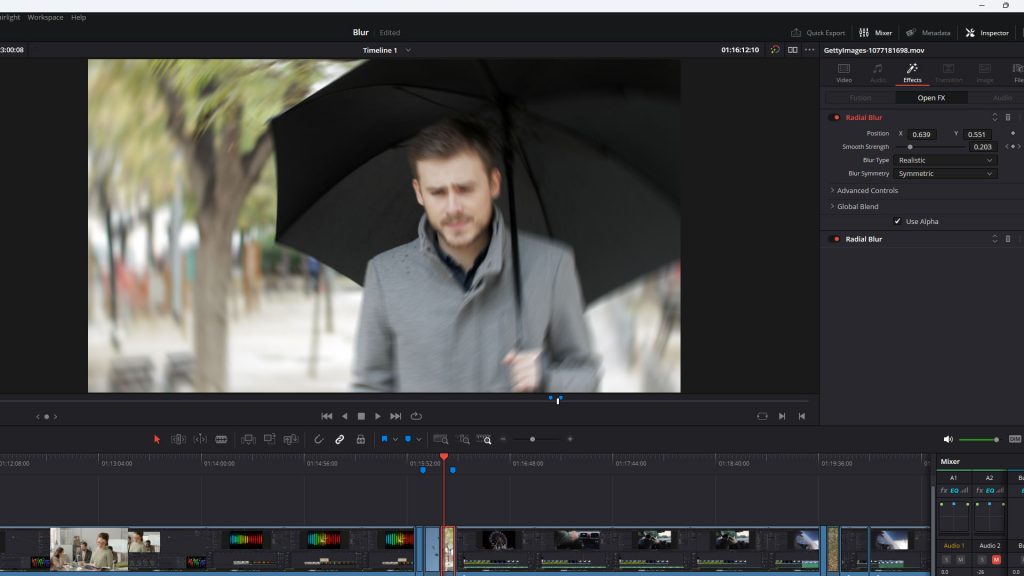This screenshot has height=576, width=1024.
Task: Open Quick Export
Action: click(x=818, y=33)
